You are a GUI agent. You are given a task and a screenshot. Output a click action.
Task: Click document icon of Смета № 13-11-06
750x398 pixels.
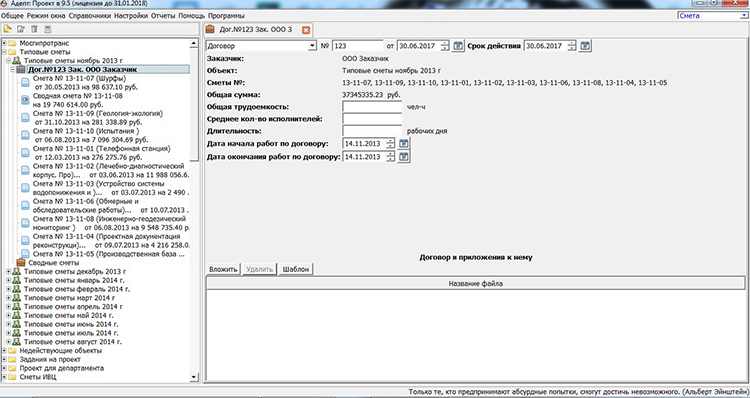point(25,206)
